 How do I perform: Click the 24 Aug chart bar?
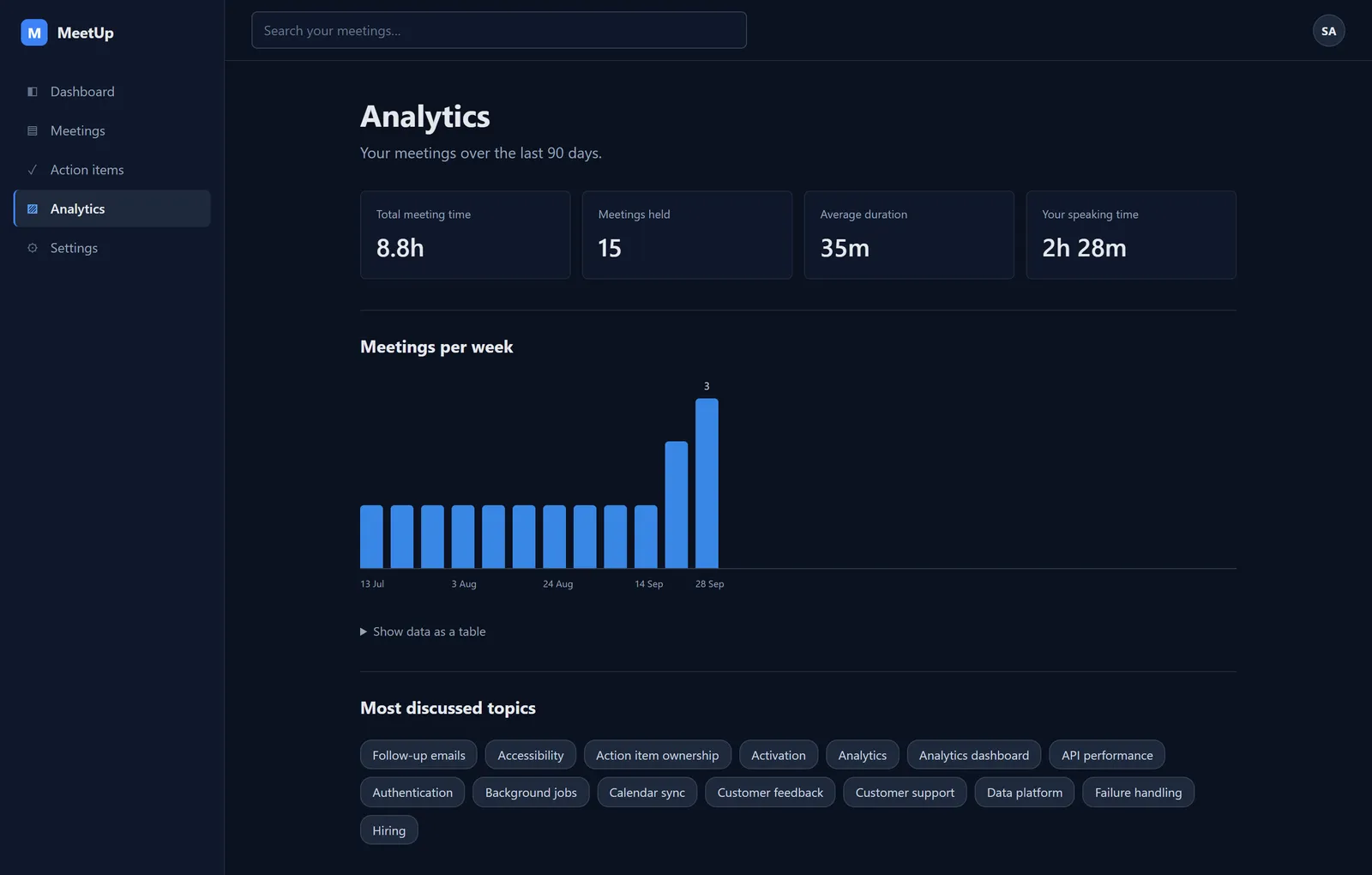[x=554, y=536]
